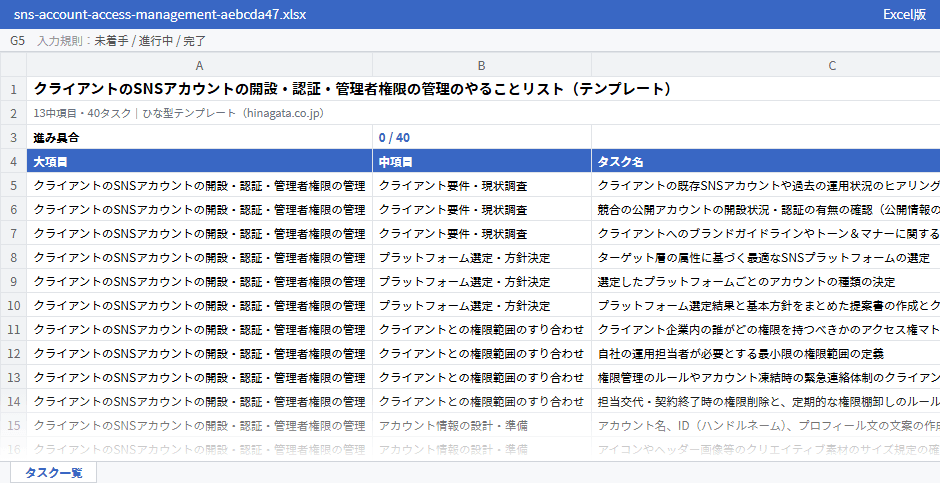Click the G5 cell reference box
The image size is (940, 483).
point(17,41)
